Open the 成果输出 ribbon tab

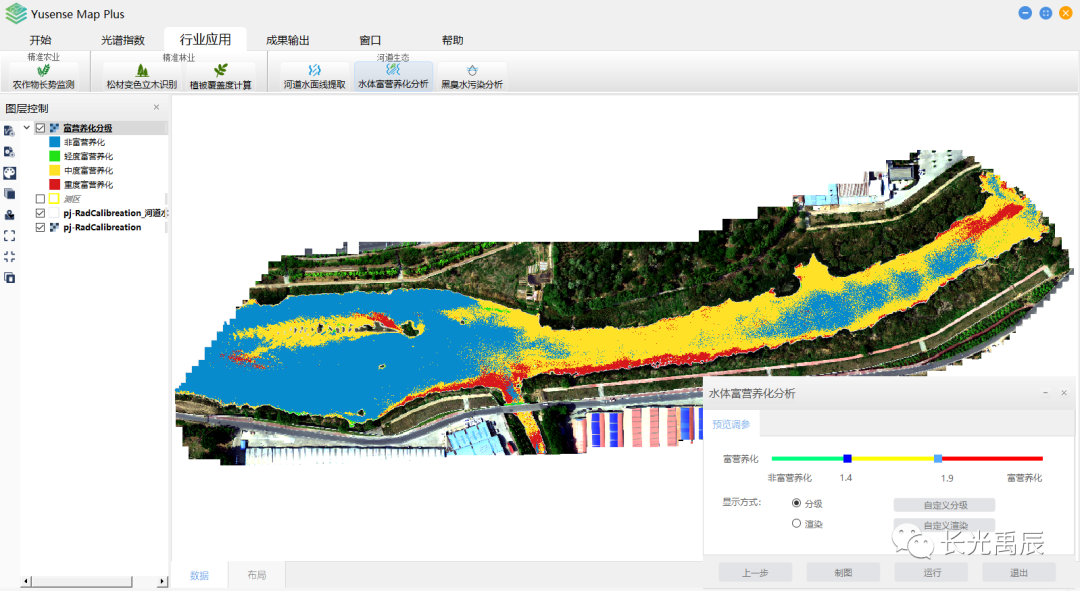point(287,40)
